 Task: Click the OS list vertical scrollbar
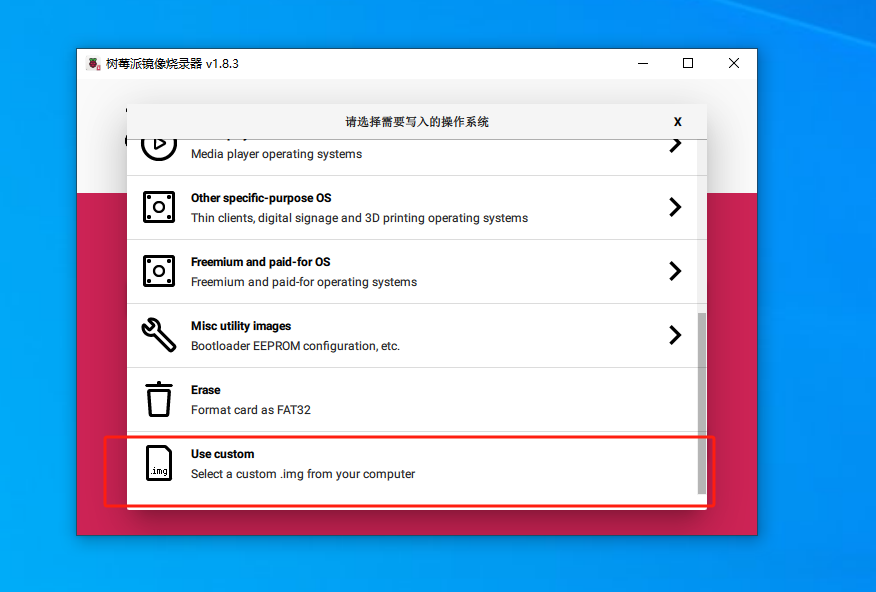701,402
